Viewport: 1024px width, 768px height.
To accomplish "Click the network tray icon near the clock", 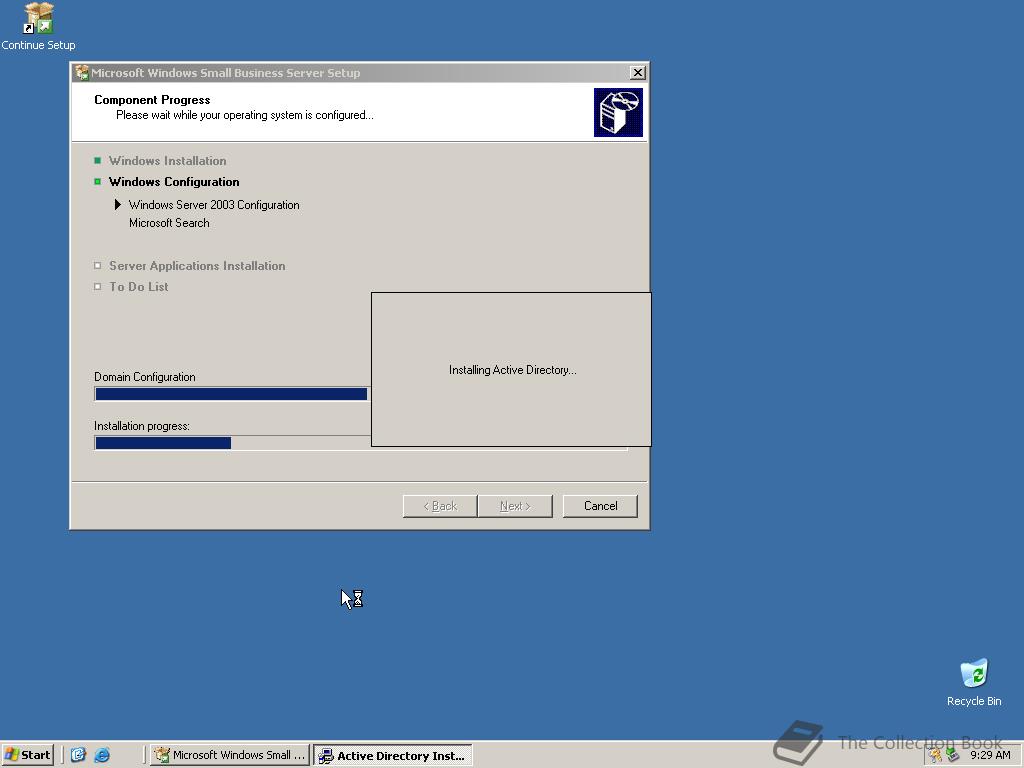I will pyautogui.click(x=952, y=755).
